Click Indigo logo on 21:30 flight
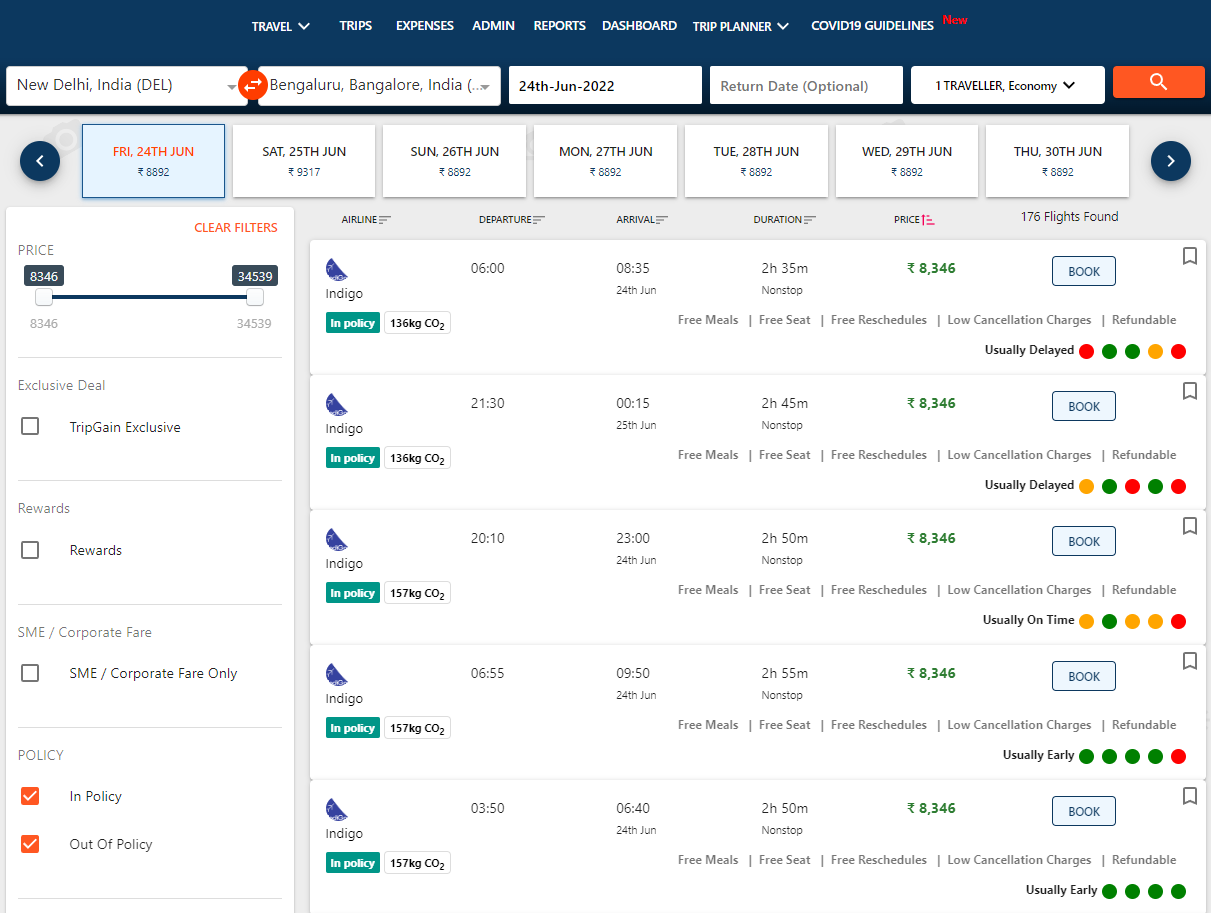Screen dimensions: 1211x913 337,404
